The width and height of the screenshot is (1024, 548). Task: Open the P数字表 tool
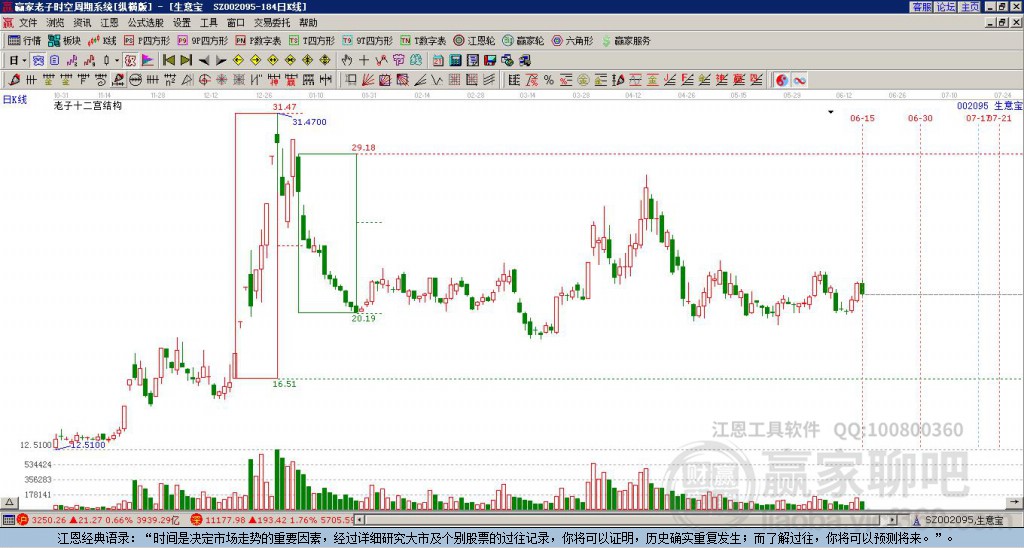258,40
